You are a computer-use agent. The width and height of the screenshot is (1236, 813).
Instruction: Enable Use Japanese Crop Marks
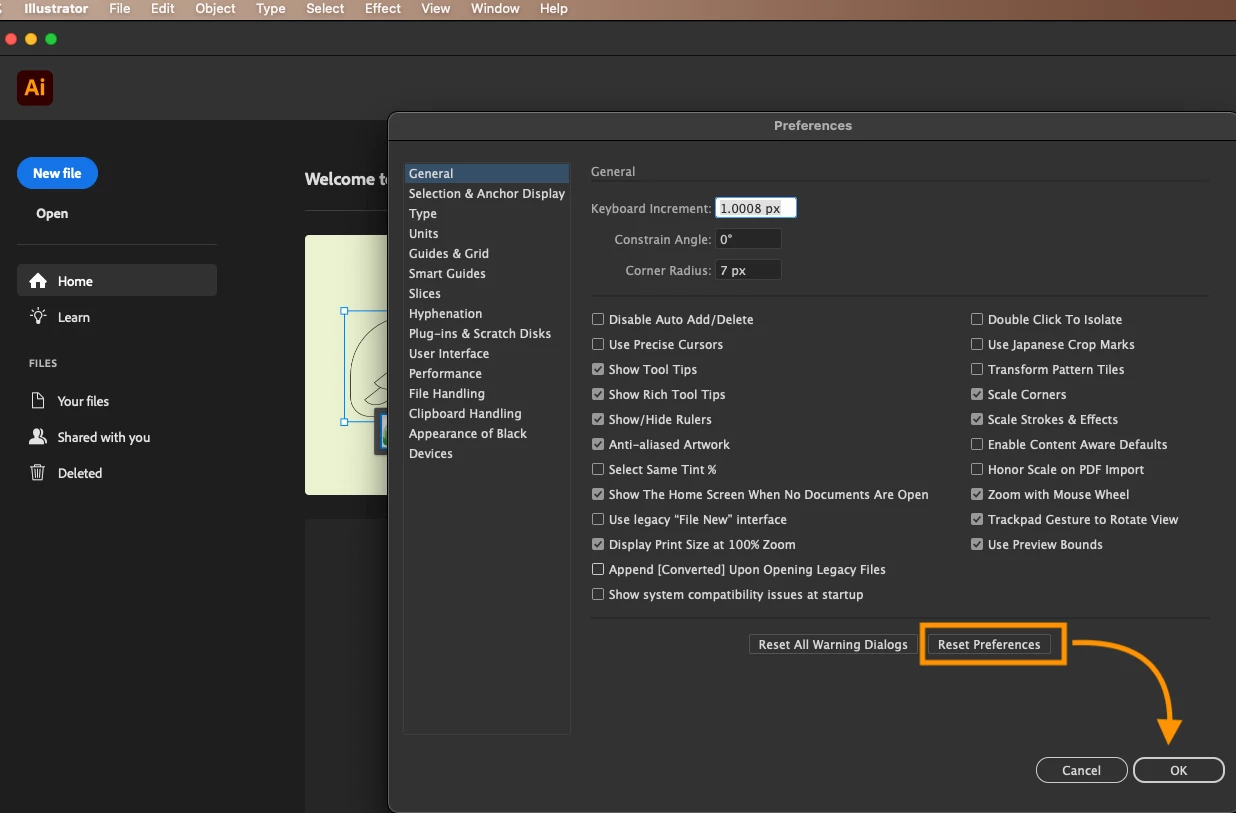pos(977,345)
